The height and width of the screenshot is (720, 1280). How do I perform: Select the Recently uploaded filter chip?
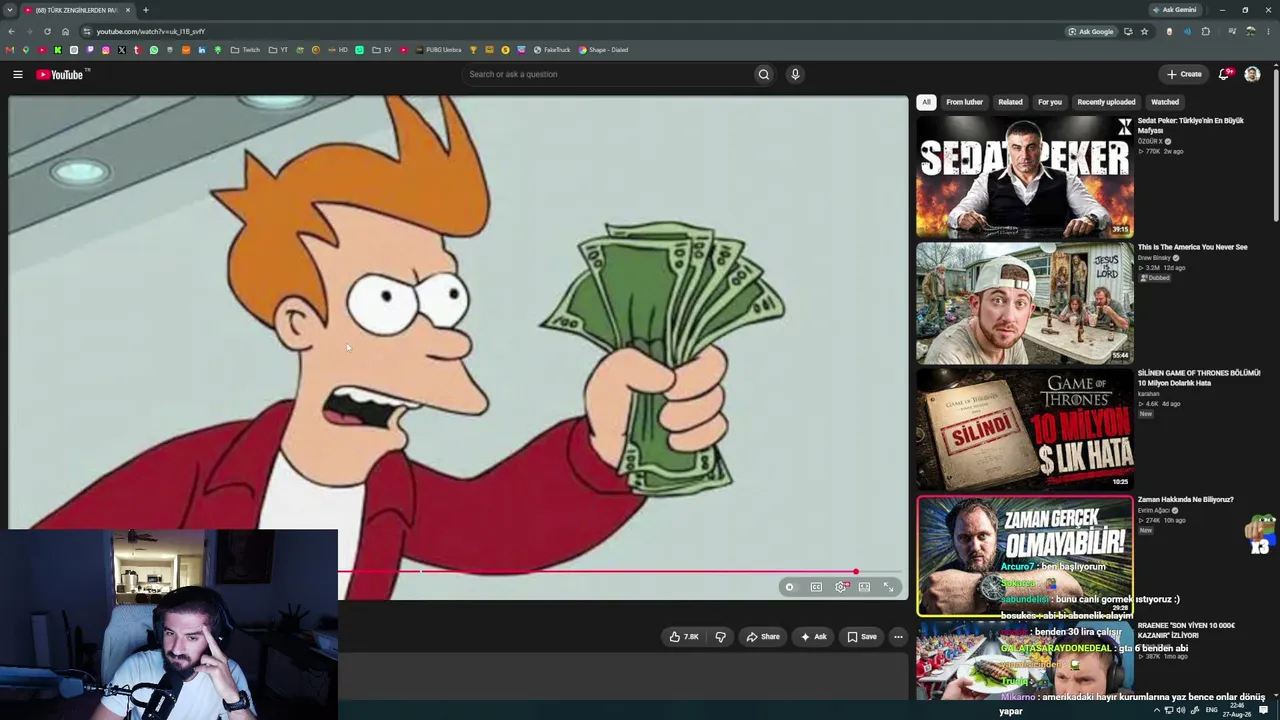(x=1106, y=102)
